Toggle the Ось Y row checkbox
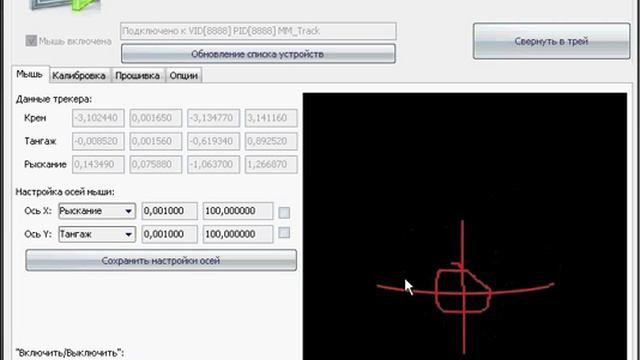Viewport: 640px width, 360px height. pyautogui.click(x=284, y=233)
